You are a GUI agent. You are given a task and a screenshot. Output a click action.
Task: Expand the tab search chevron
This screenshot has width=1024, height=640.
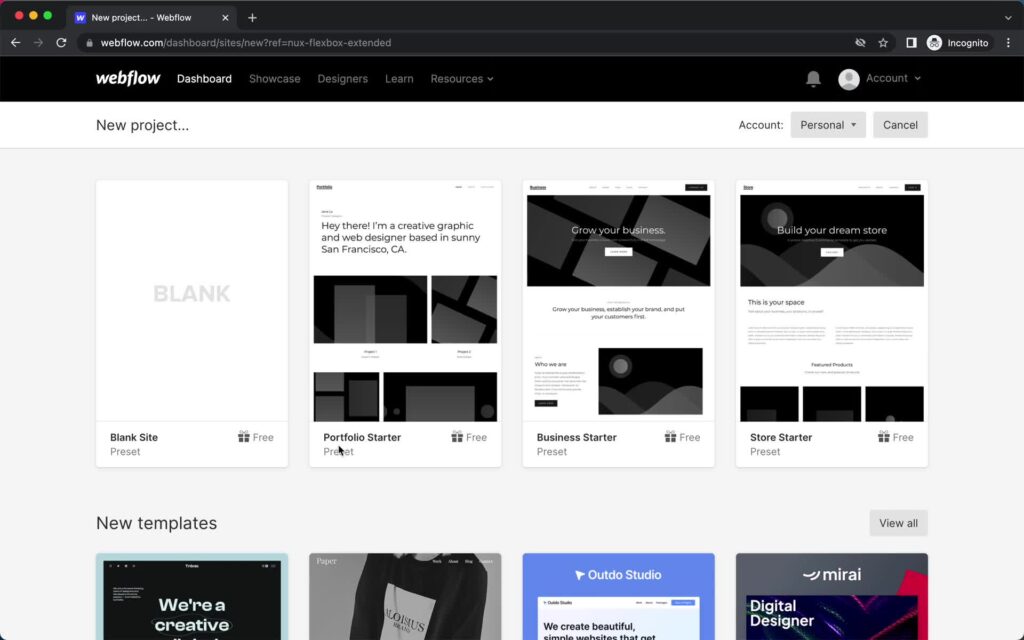point(1008,18)
